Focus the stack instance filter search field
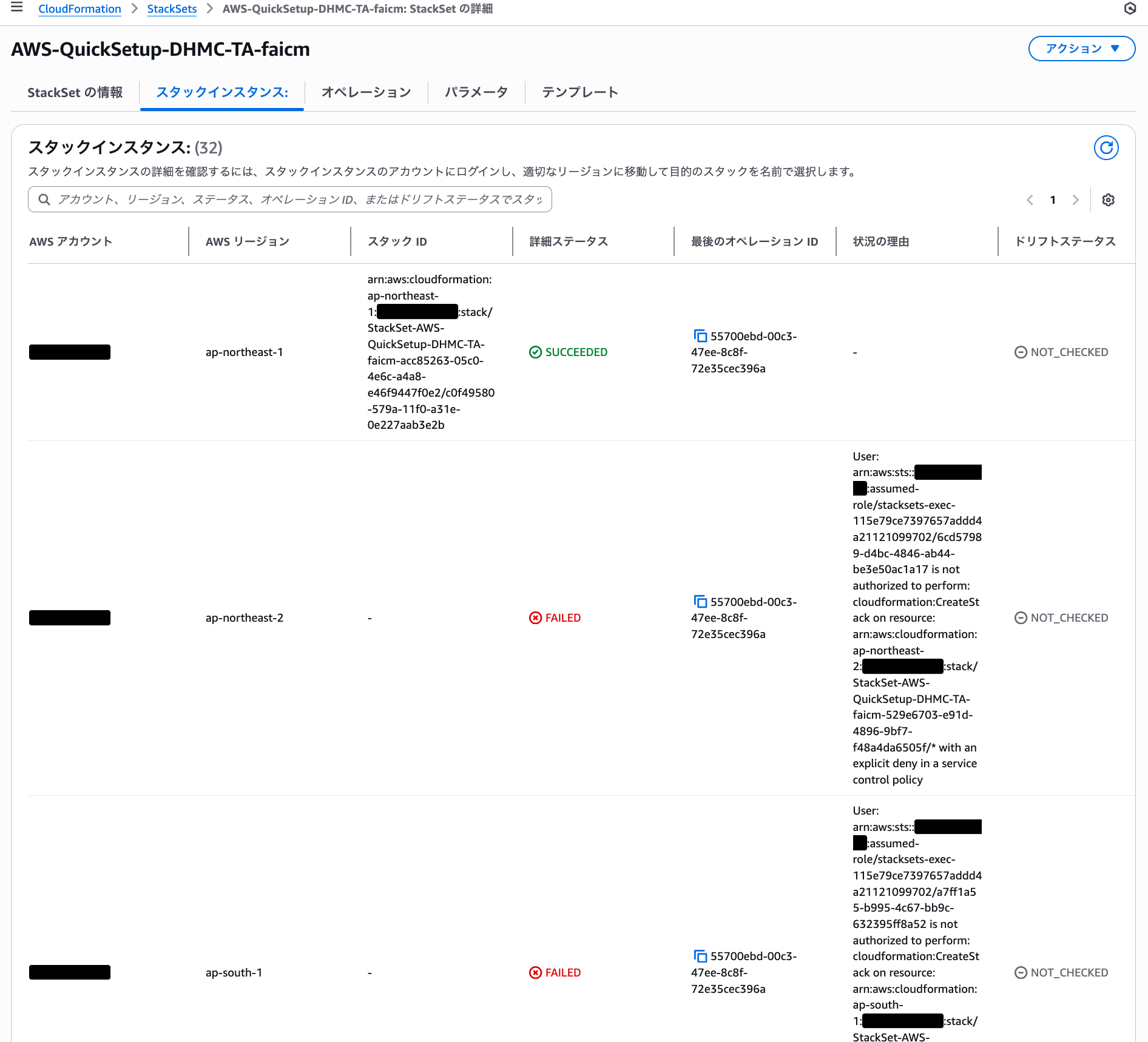 [290, 200]
